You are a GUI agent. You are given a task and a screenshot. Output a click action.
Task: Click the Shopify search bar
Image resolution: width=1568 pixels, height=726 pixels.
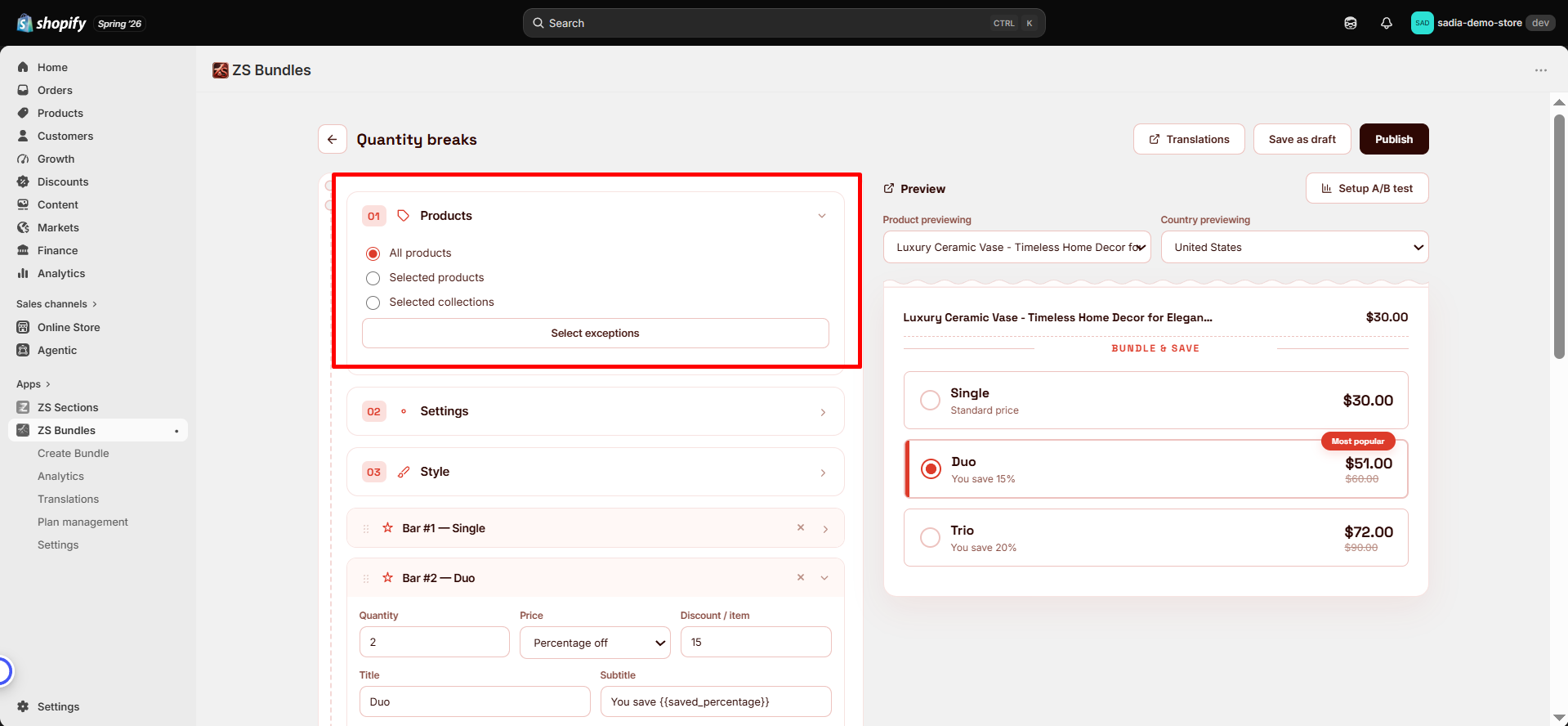click(x=784, y=23)
